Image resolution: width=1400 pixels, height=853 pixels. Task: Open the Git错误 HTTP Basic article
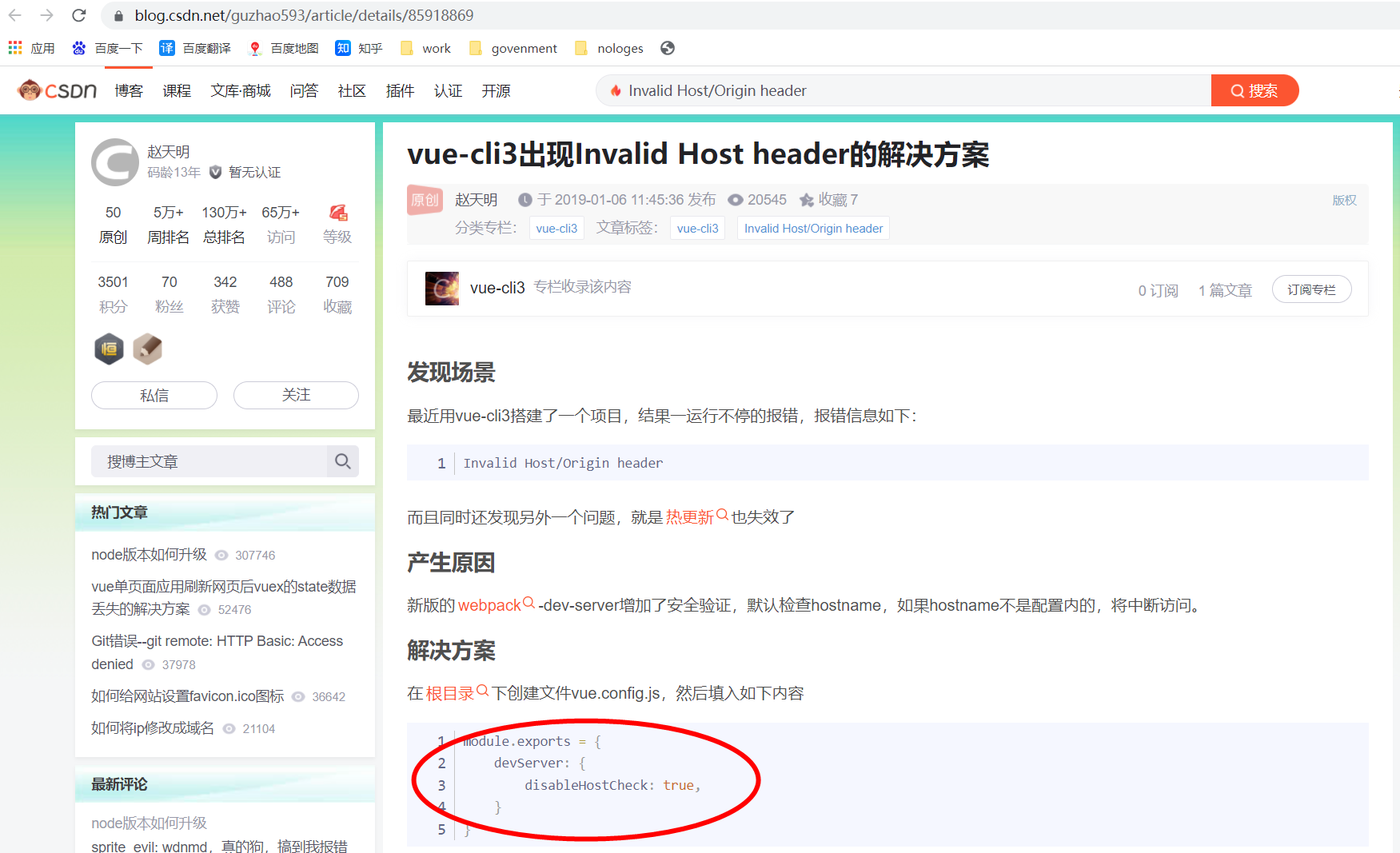coord(217,652)
